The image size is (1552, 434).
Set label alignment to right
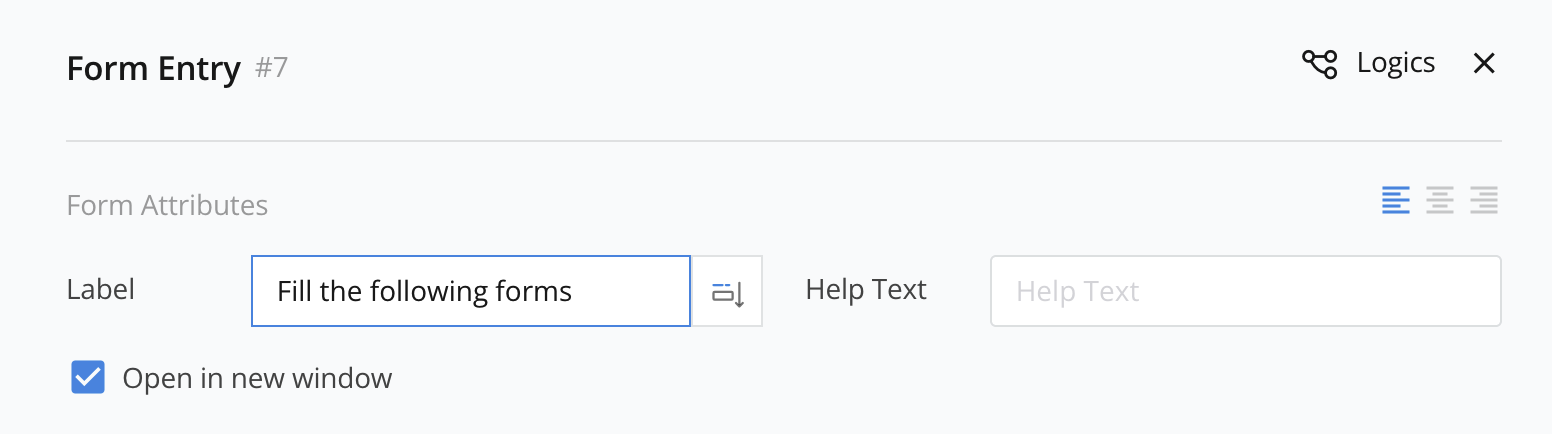click(x=1484, y=200)
